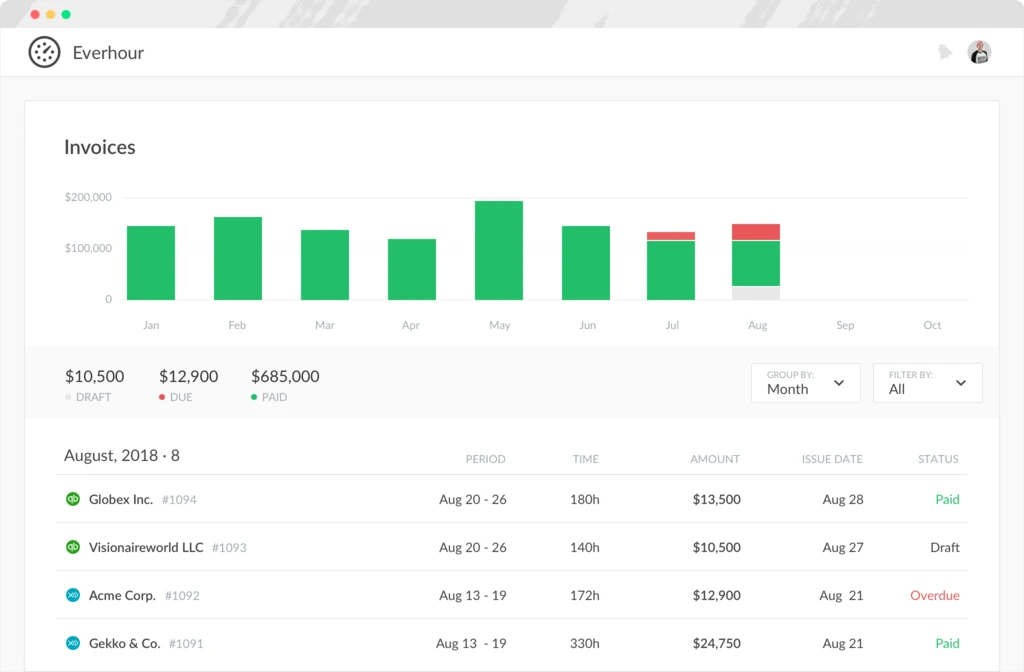The height and width of the screenshot is (672, 1024).
Task: Click the Xero icon beside Gekko & Co.
Action: [73, 643]
